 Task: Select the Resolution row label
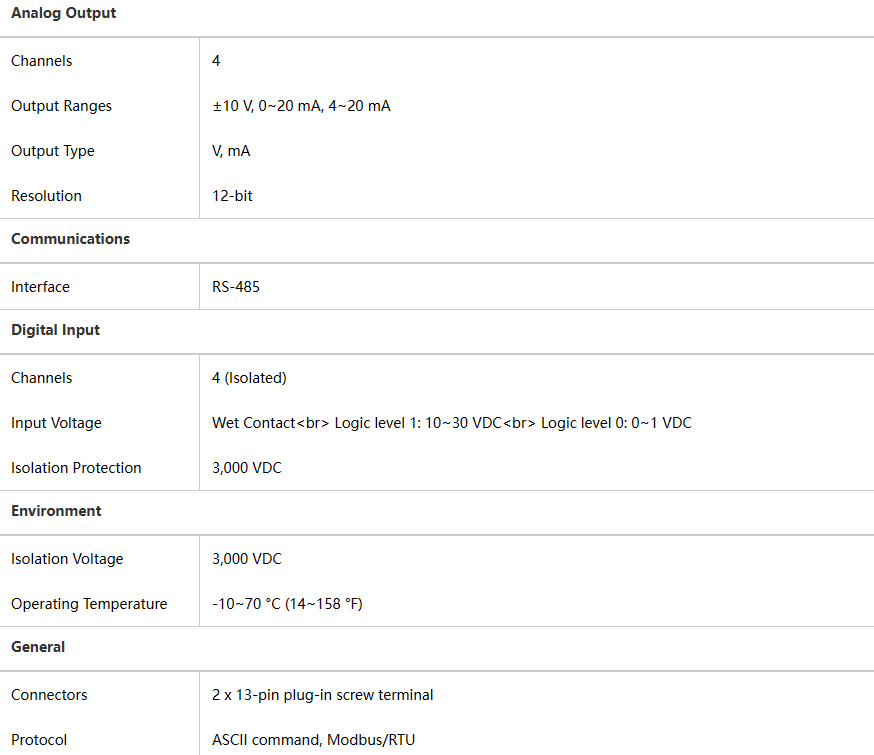coord(47,196)
